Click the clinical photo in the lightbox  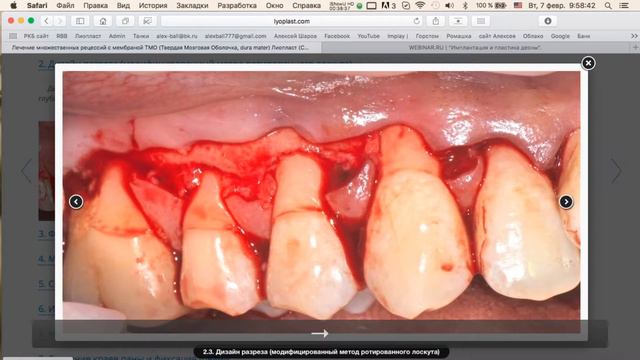[x=321, y=202]
